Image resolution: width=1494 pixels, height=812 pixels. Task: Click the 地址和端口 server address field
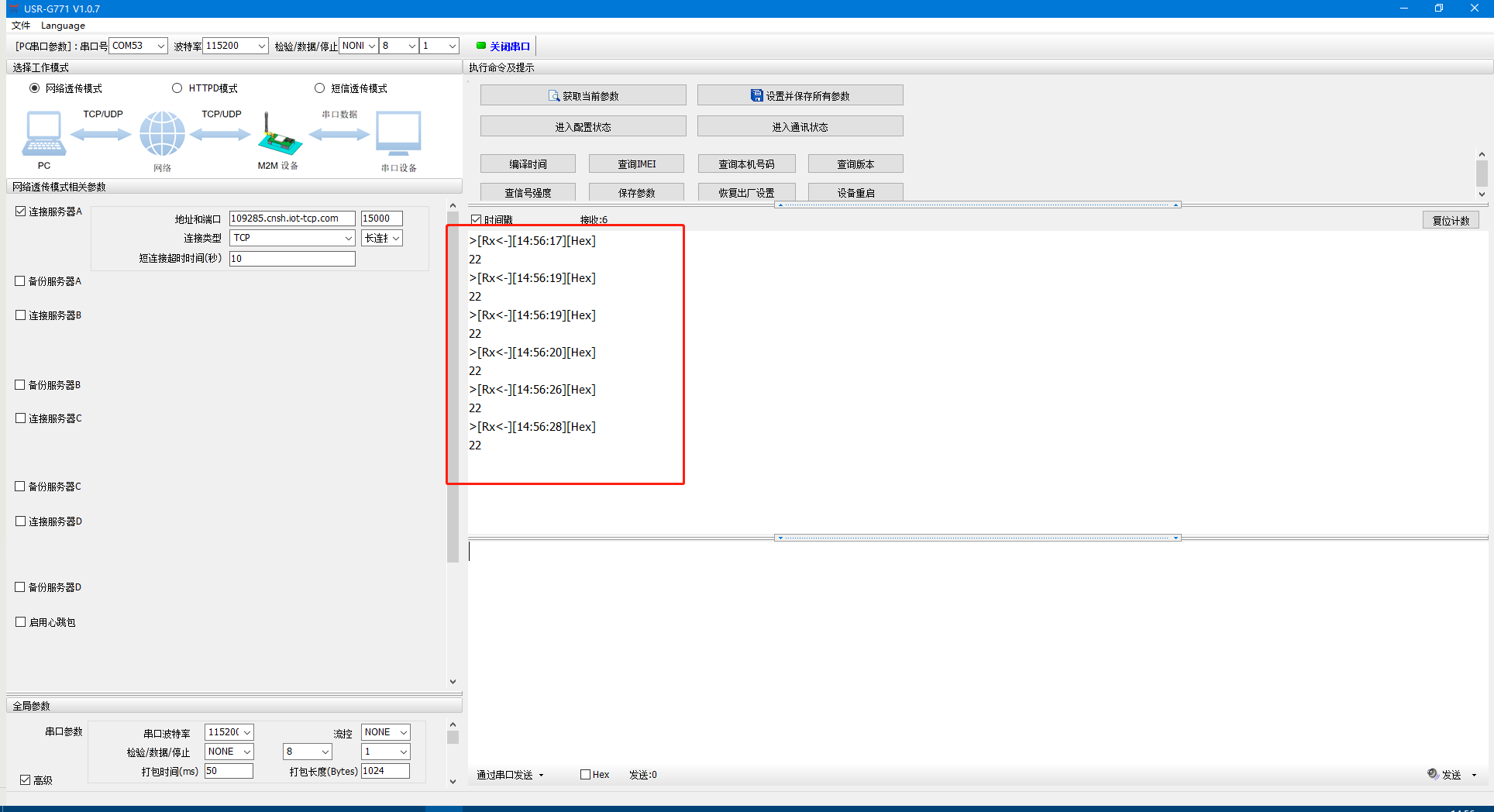point(291,218)
